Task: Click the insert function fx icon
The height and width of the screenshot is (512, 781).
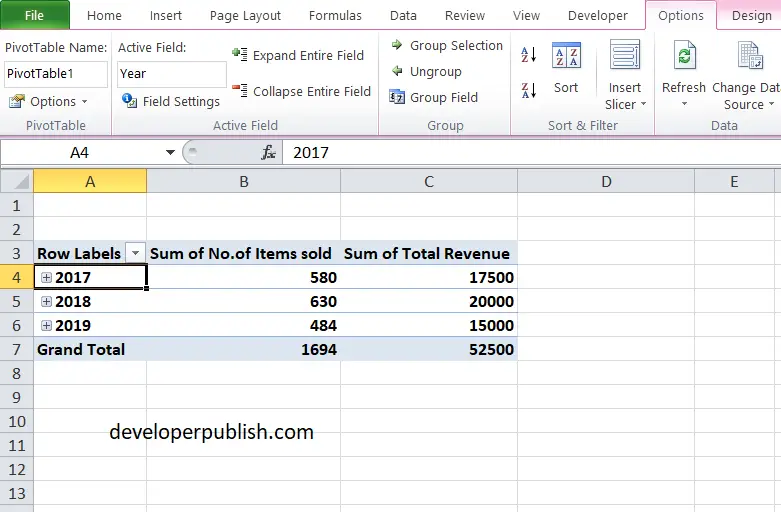Action: tap(268, 152)
